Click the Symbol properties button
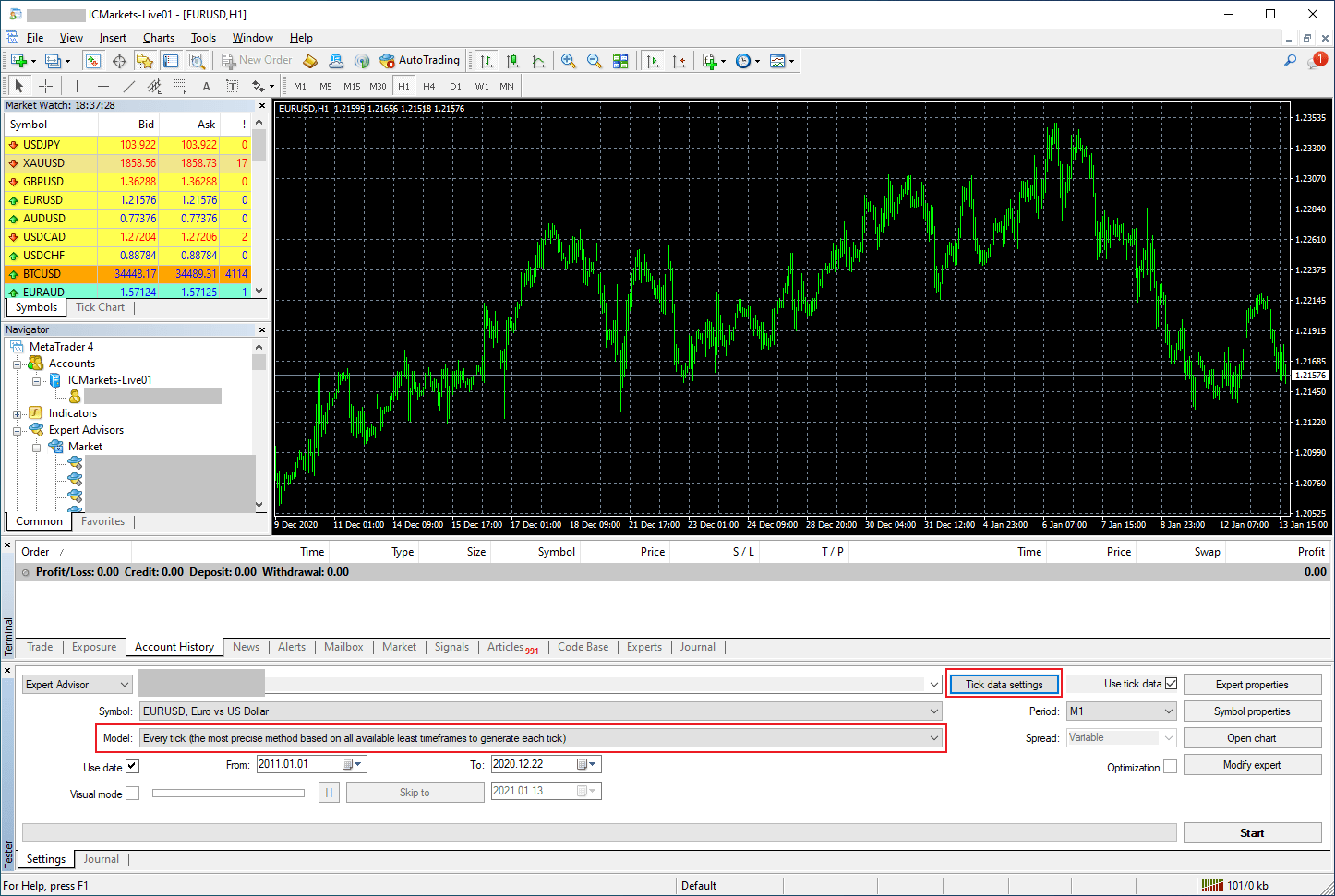 [1252, 711]
